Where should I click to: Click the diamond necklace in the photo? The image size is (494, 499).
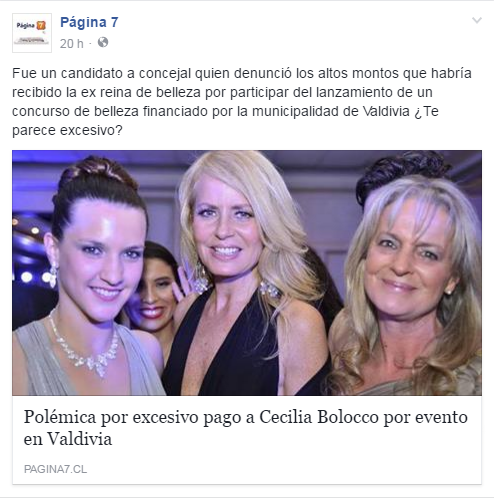[x=85, y=348]
